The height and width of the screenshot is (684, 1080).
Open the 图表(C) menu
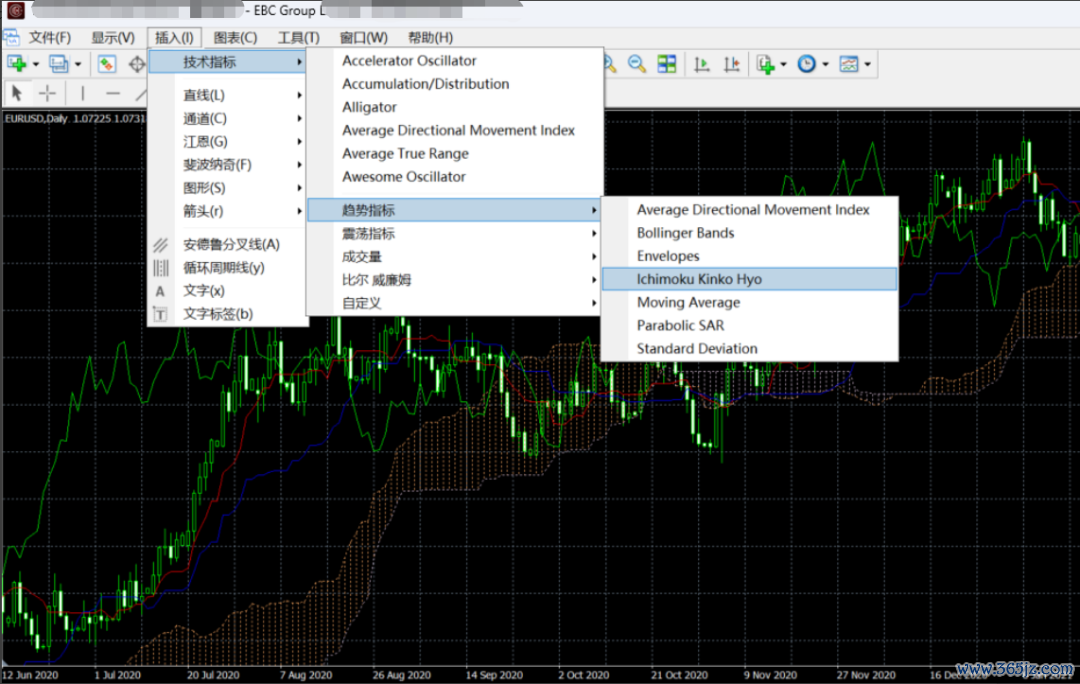(236, 37)
